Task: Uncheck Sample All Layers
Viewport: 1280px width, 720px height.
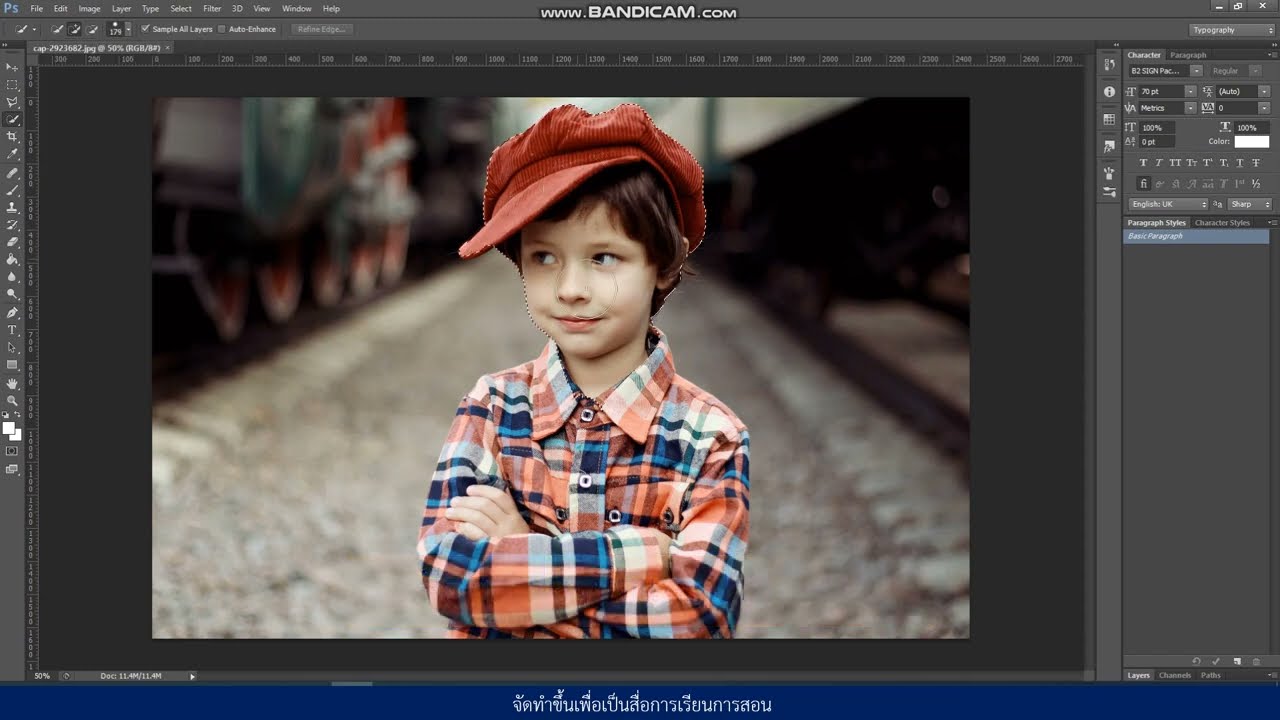Action: click(145, 29)
